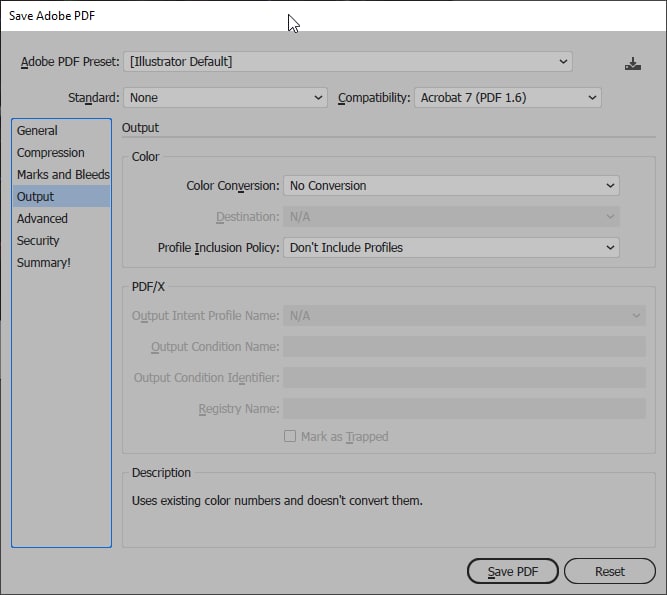Click the Description group label
This screenshot has height=595, width=667.
161,473
